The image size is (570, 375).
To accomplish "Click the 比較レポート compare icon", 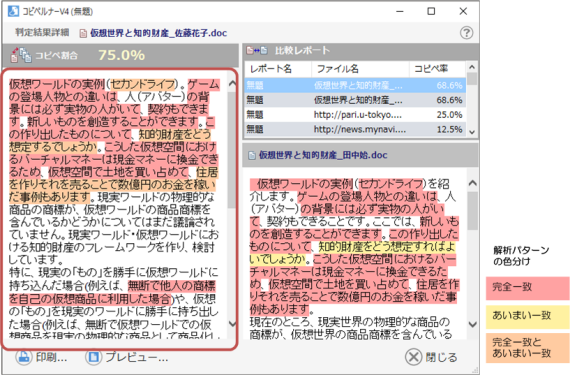I will pos(257,51).
